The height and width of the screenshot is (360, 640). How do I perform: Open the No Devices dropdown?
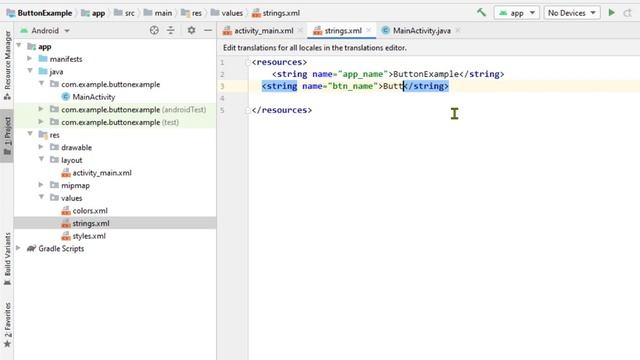[x=571, y=13]
